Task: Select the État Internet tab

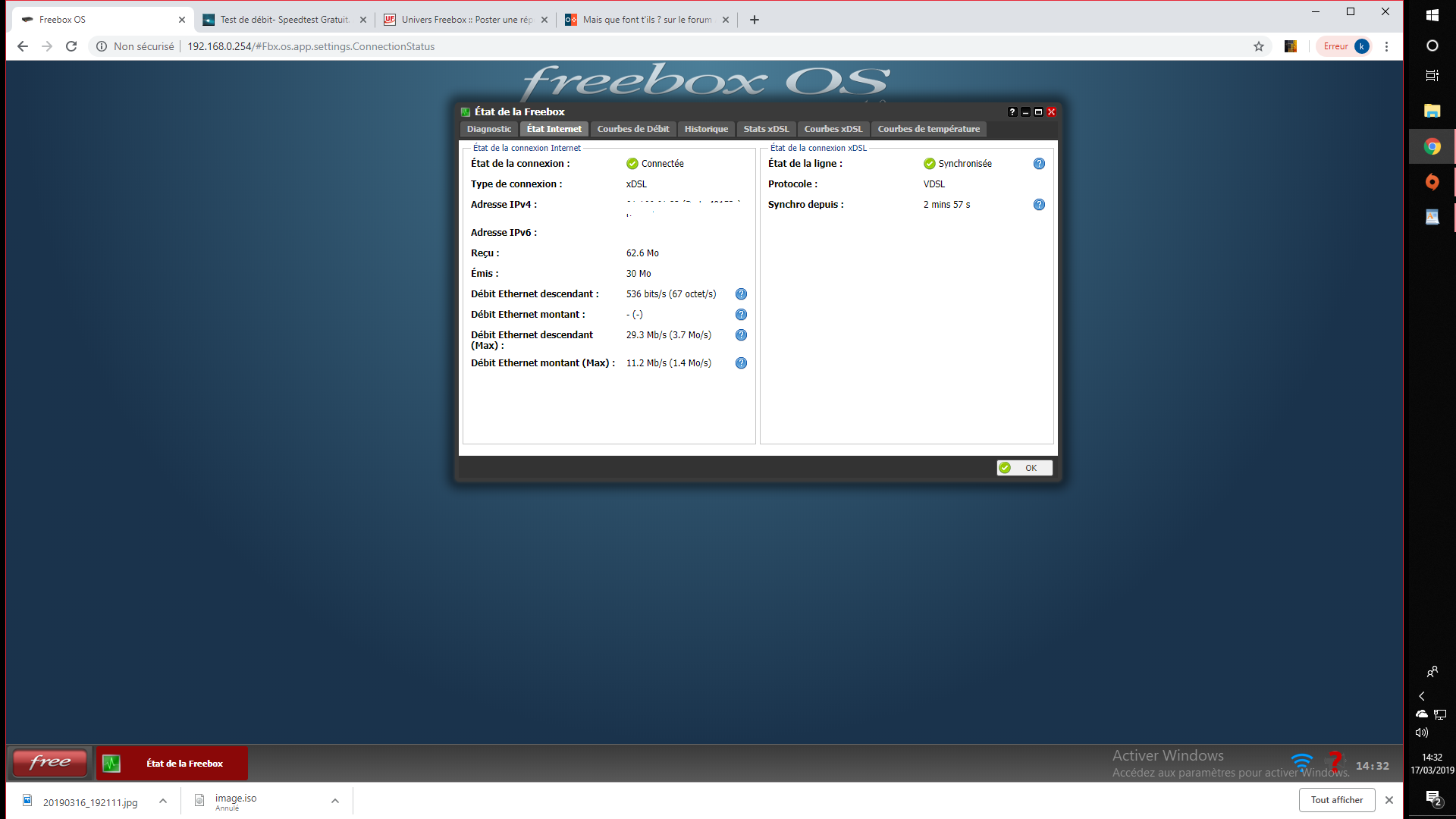Action: 554,129
